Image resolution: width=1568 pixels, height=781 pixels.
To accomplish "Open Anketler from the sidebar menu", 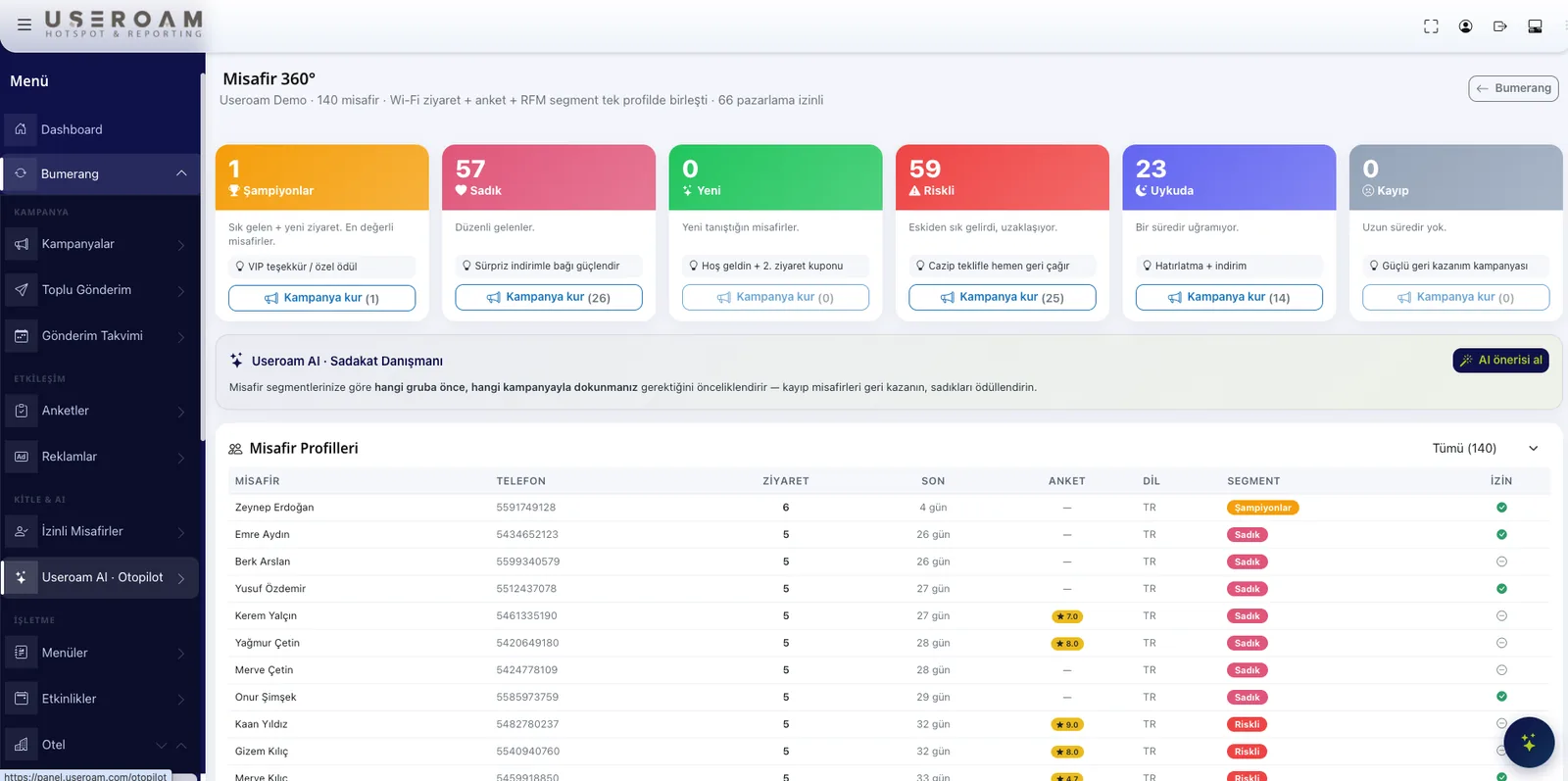I will [100, 411].
